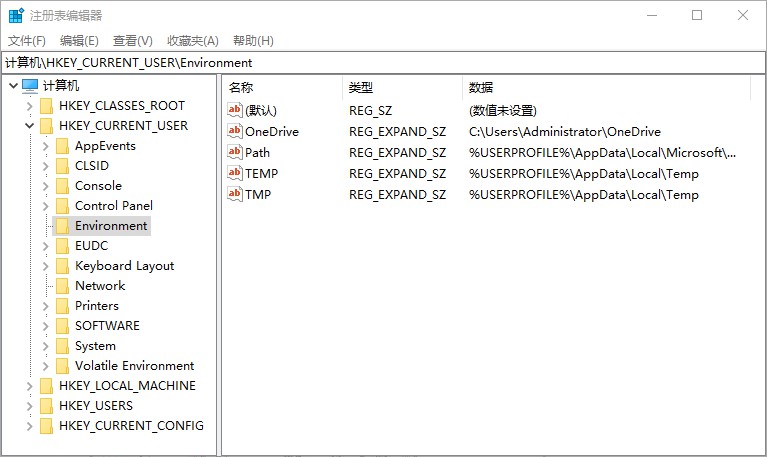Maximize the Registry Editor window
Screen dimensions: 767x457
pos(697,15)
